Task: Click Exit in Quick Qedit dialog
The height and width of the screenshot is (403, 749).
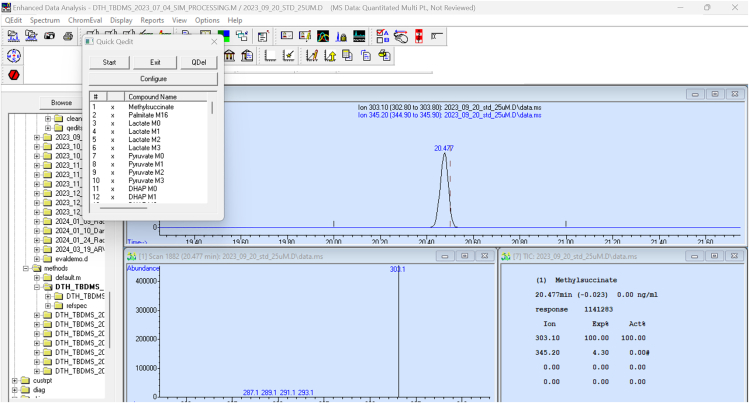Action: 155,62
